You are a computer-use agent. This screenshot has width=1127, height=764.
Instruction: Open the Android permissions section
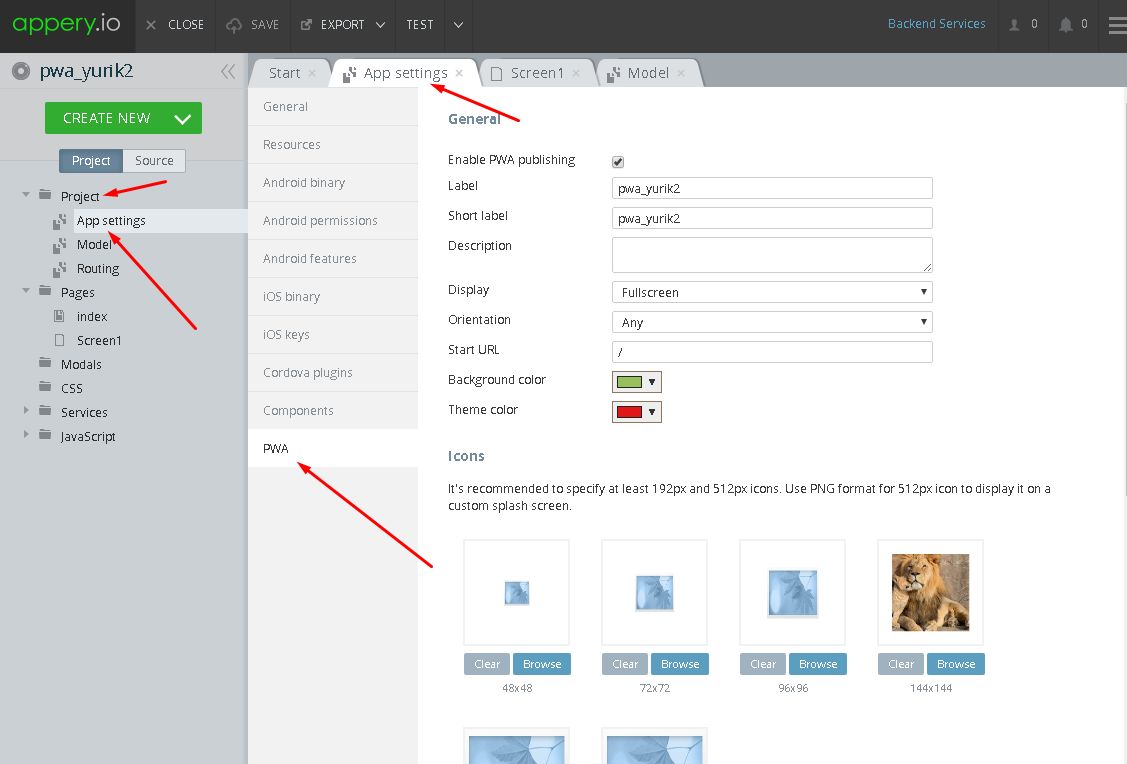(333, 221)
